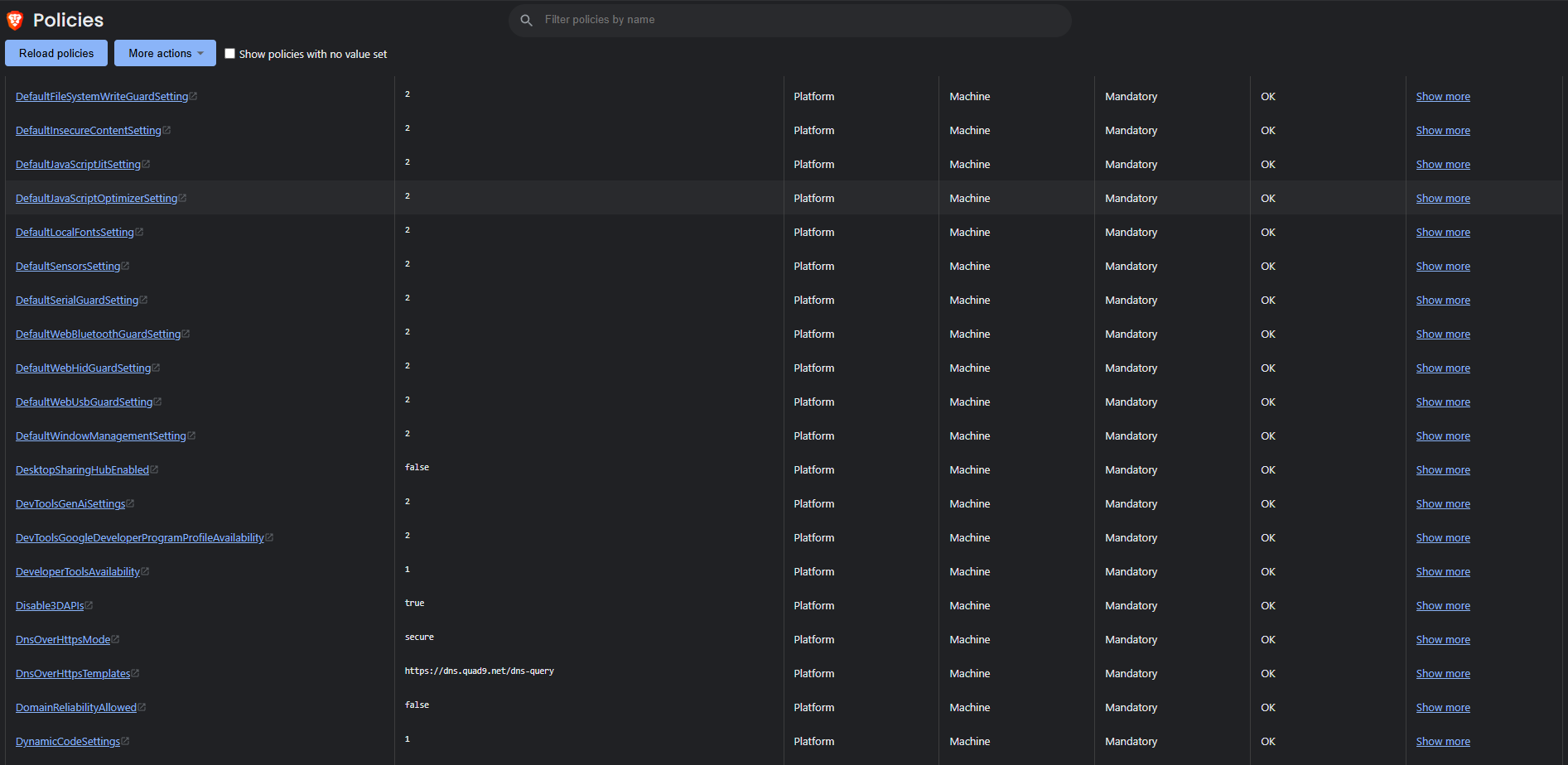Click external-link icon beside Disable3DAPIs
This screenshot has width=1568, height=765.
coord(89,606)
